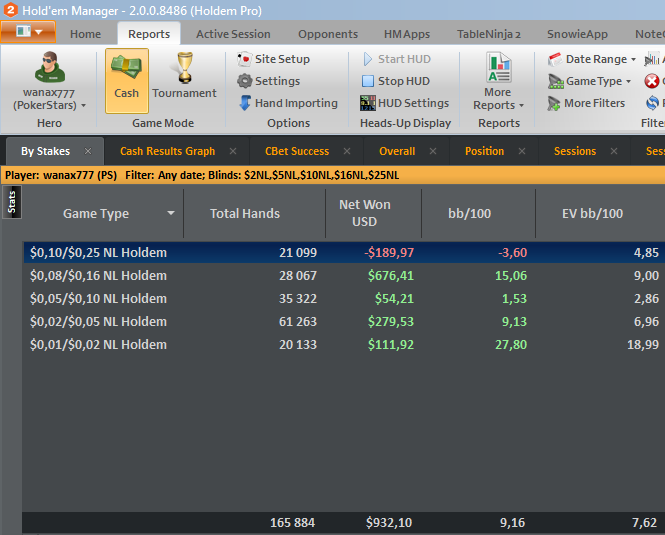The width and height of the screenshot is (665, 535).
Task: Click the More Reports chart icon
Action: point(499,67)
